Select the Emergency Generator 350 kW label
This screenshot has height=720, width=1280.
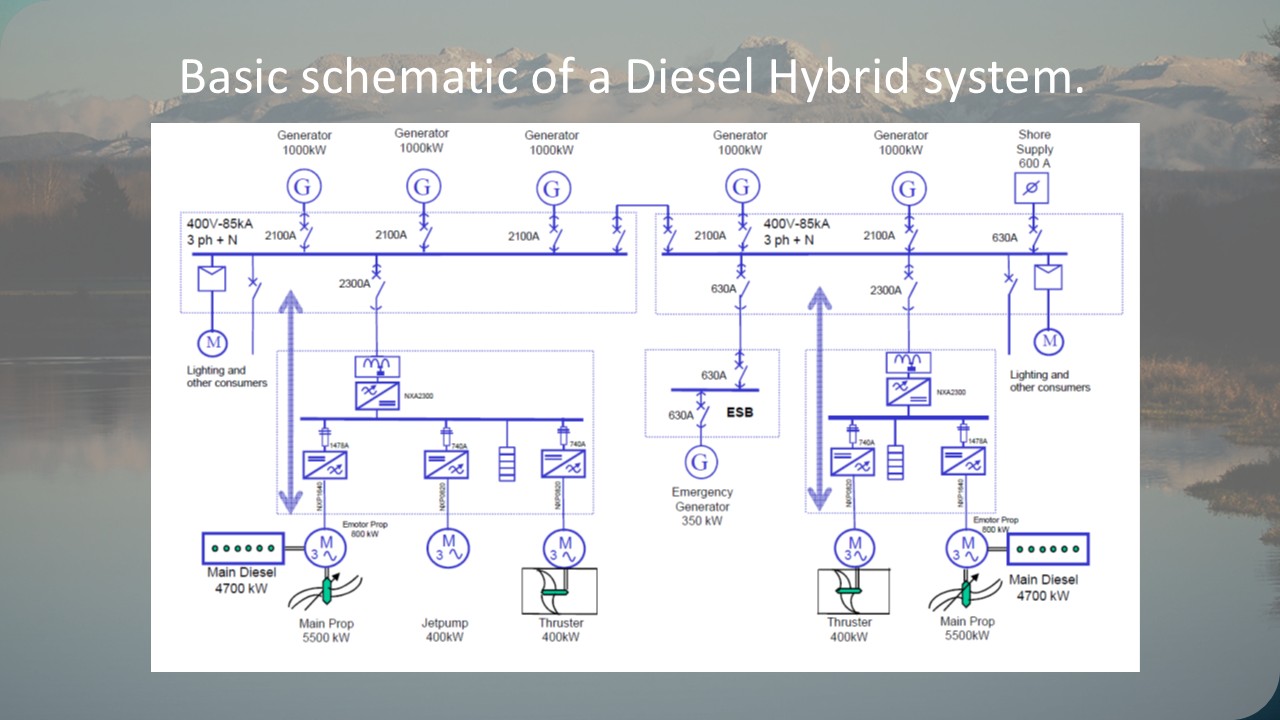702,506
